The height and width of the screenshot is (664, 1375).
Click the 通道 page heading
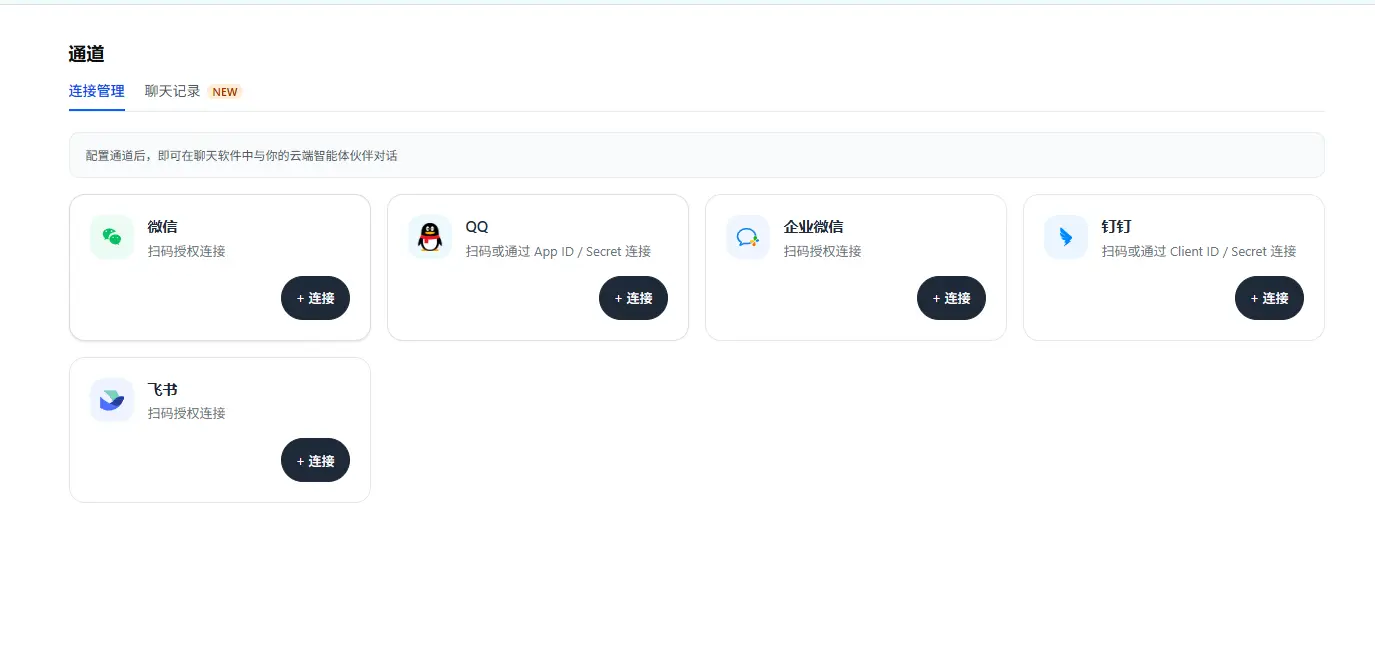click(x=87, y=54)
